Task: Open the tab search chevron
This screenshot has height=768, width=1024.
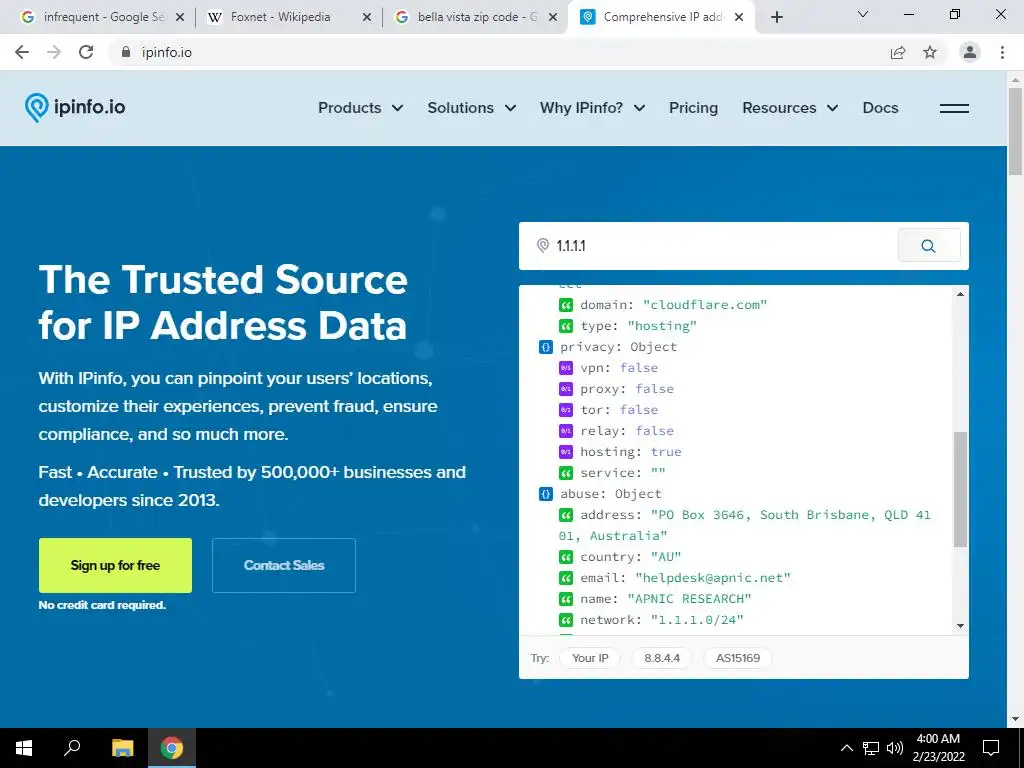Action: 863,14
